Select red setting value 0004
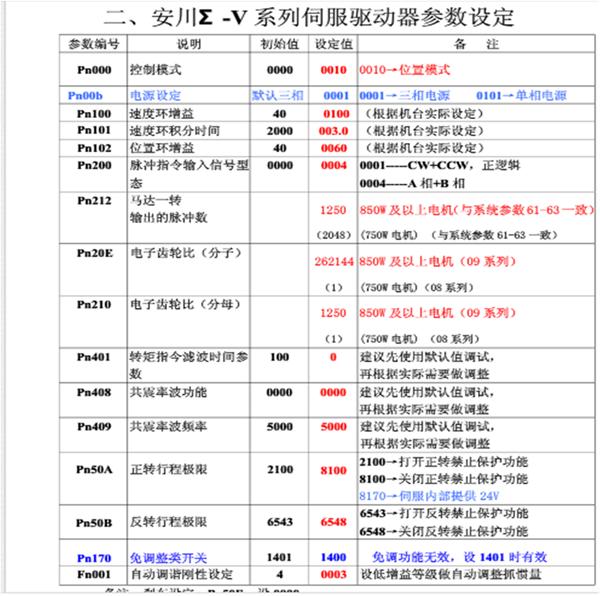The width and height of the screenshot is (600, 596). (334, 165)
